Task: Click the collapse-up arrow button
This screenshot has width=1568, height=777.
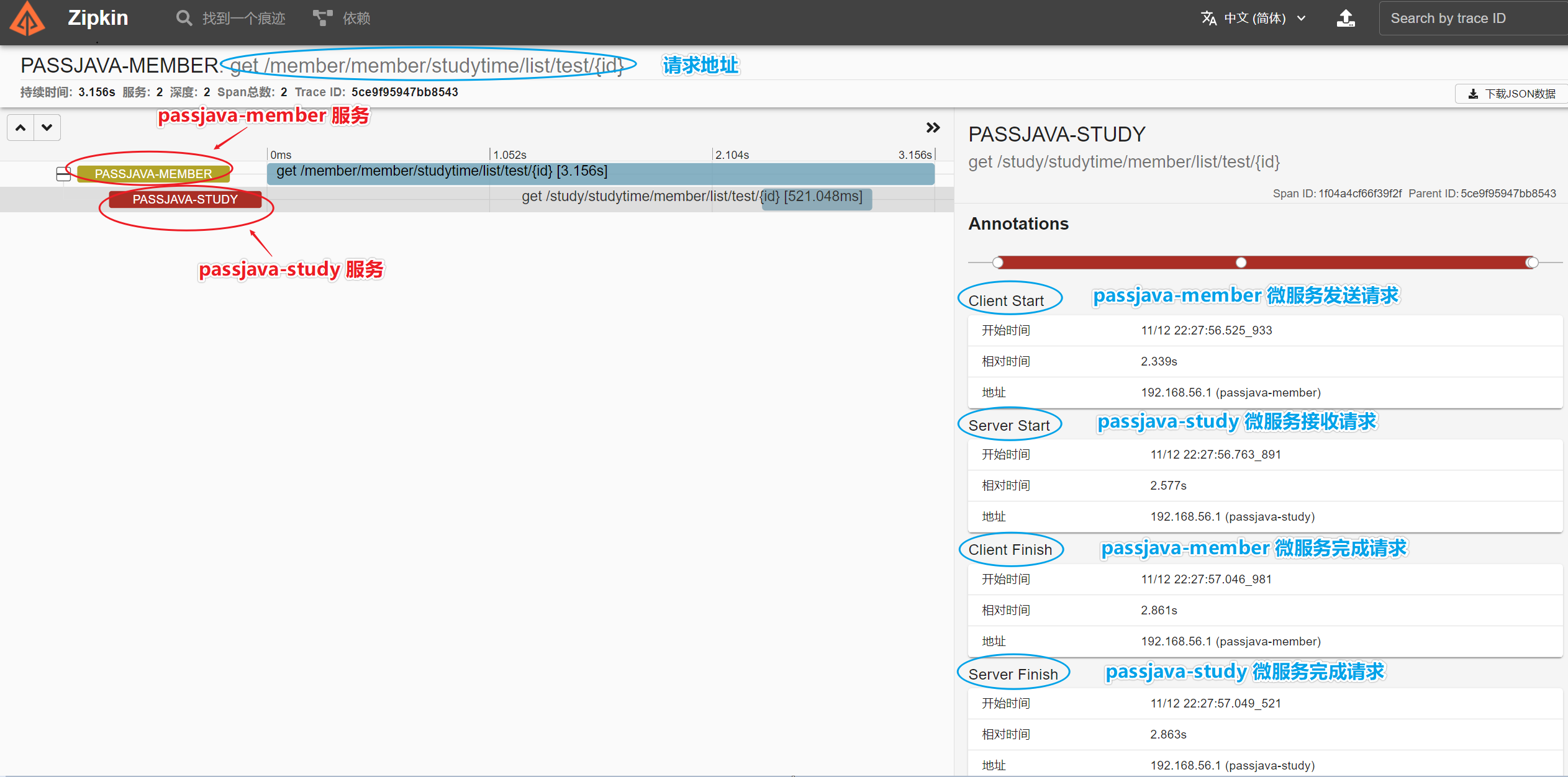Action: point(20,128)
